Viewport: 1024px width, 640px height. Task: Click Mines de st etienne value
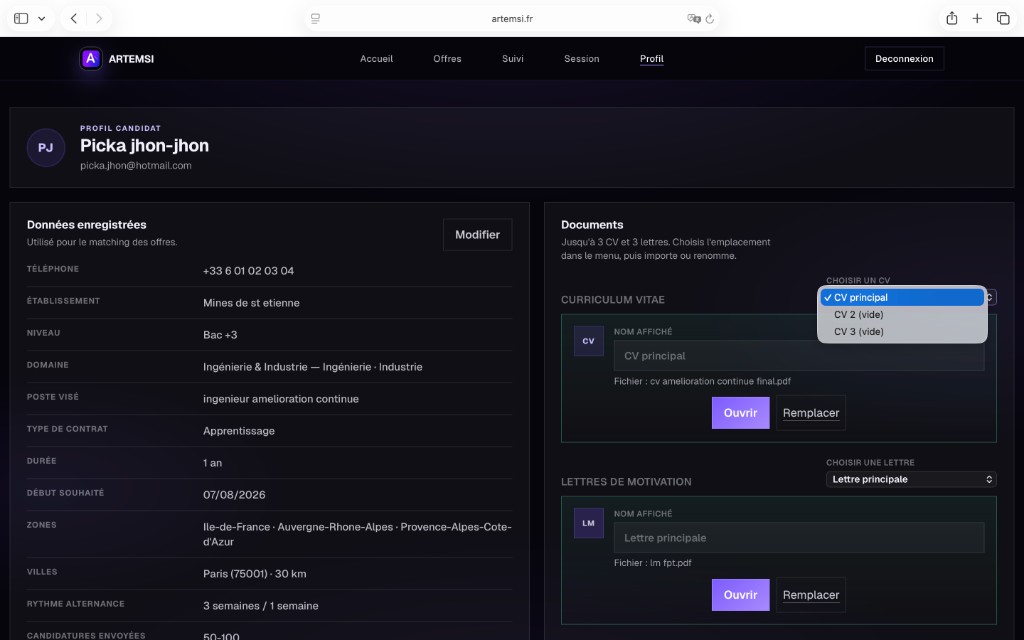(251, 303)
